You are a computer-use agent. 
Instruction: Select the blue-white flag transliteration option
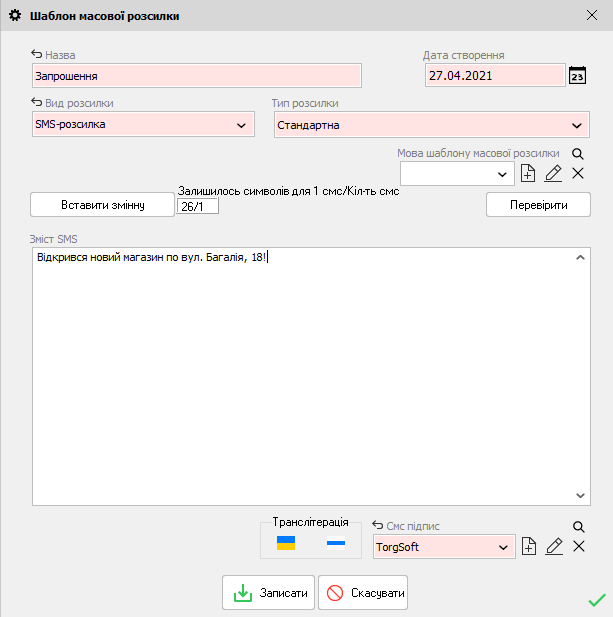coord(336,543)
